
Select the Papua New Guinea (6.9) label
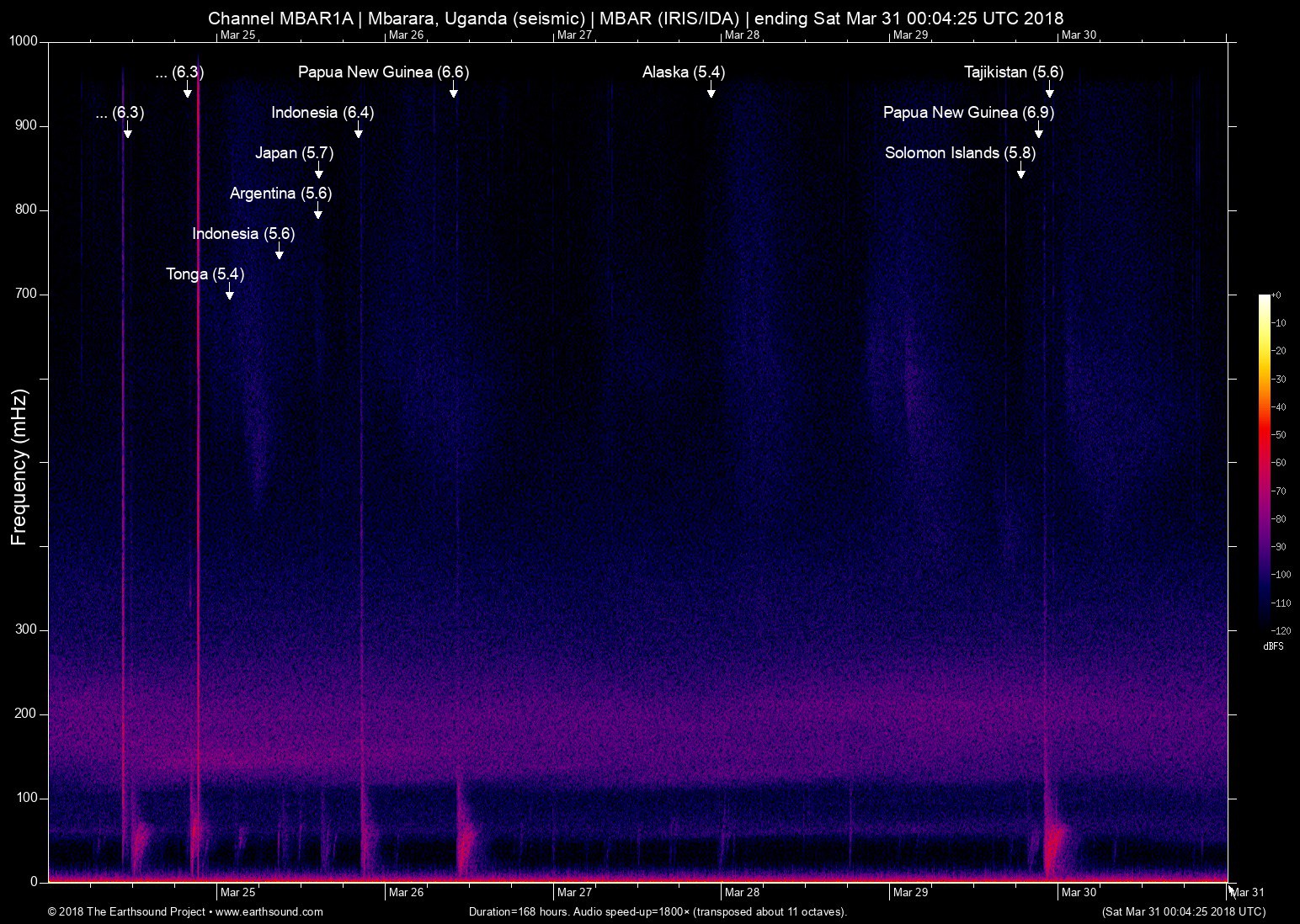tap(968, 113)
